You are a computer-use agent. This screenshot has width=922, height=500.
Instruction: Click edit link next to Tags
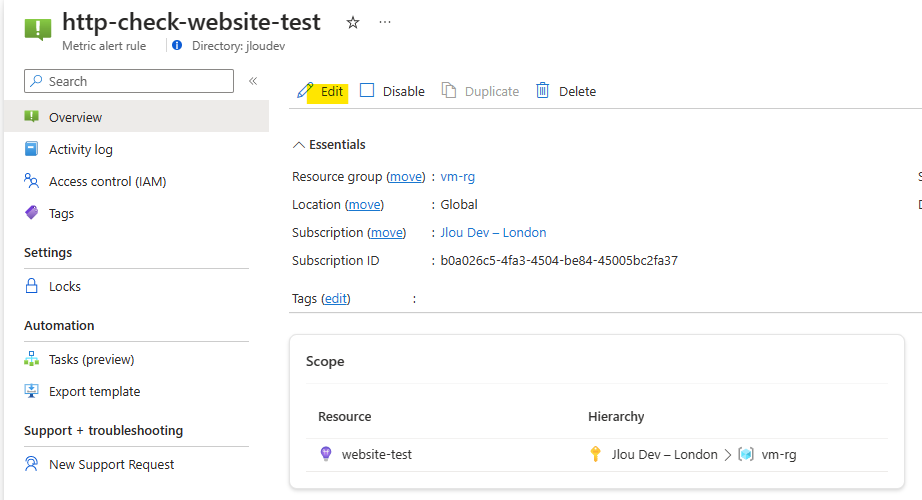point(336,298)
